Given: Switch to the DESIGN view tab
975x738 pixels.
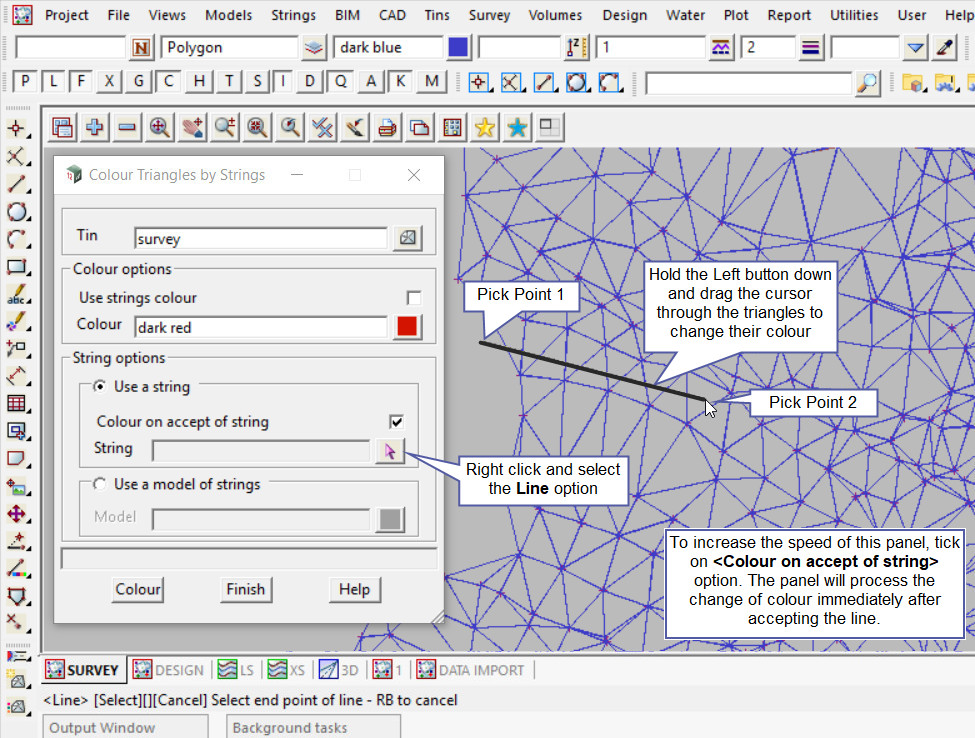Looking at the screenshot, I should tap(168, 670).
